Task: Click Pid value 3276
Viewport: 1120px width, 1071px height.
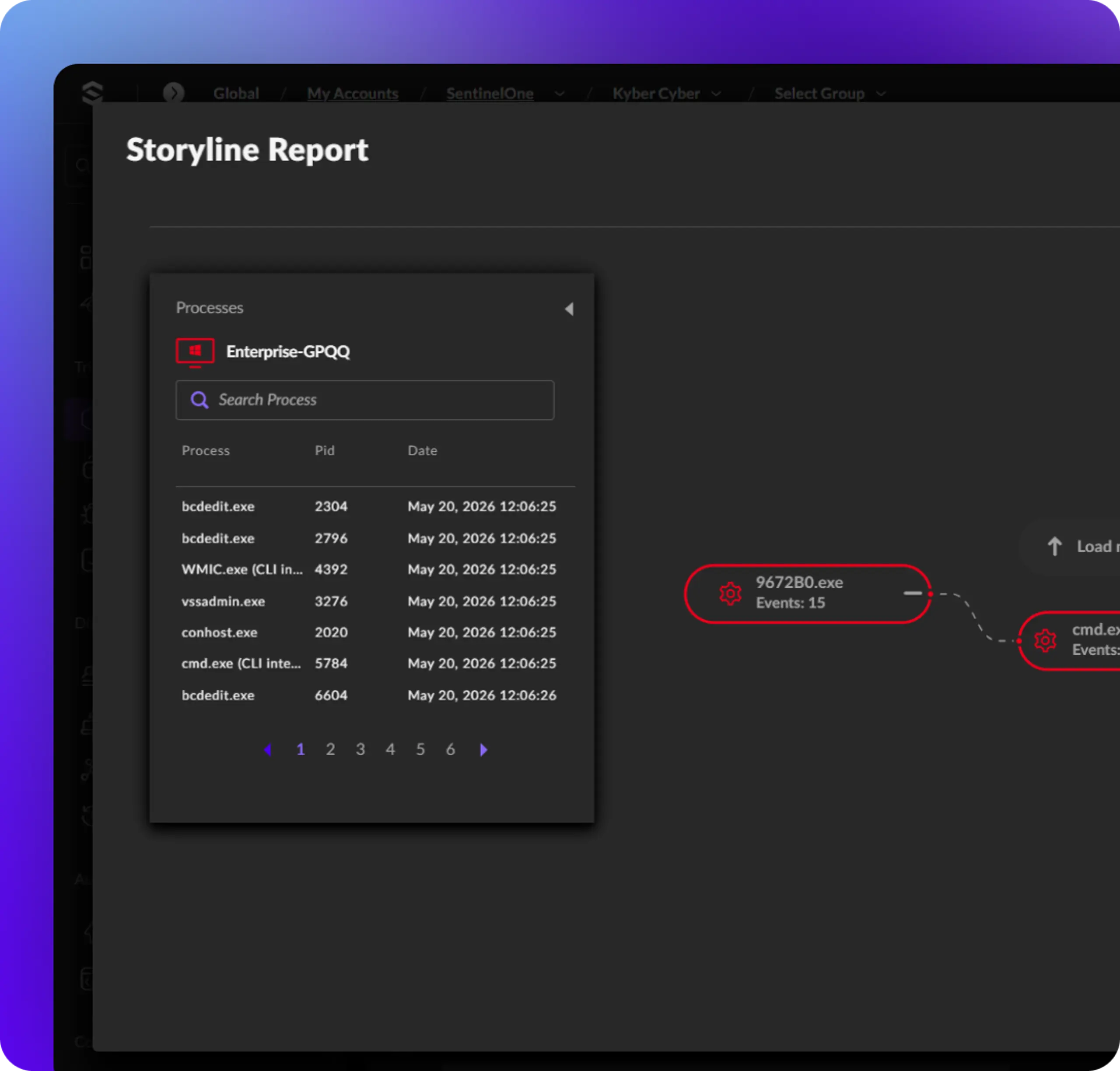Action: point(331,601)
